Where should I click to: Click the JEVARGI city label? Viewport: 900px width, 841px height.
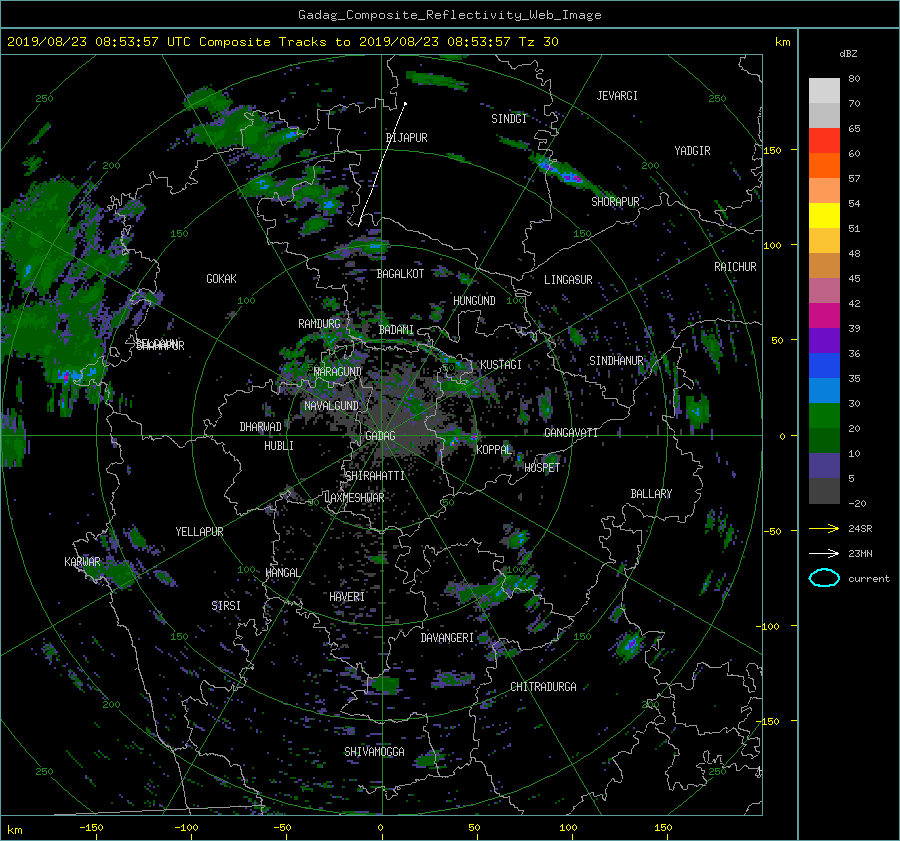click(x=617, y=96)
